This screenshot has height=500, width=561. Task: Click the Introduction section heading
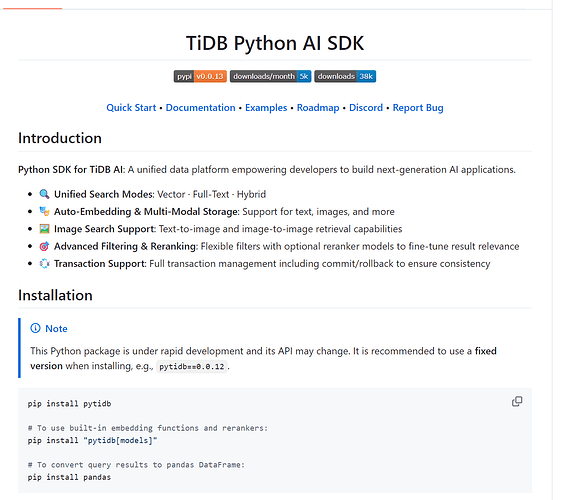(x=60, y=138)
